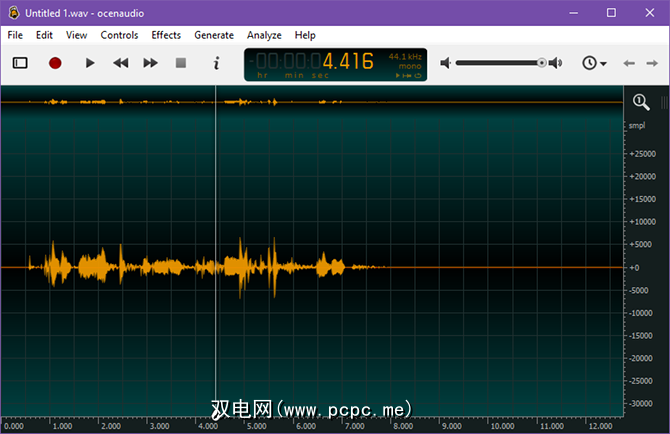670x434 pixels.
Task: Mute using the low-volume speaker icon
Action: point(446,63)
